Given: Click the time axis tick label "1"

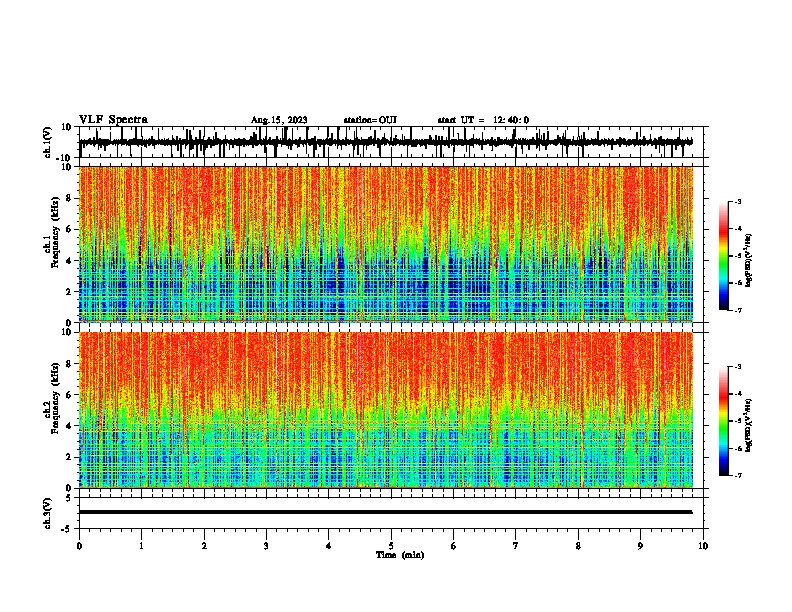Looking at the screenshot, I should tap(141, 546).
